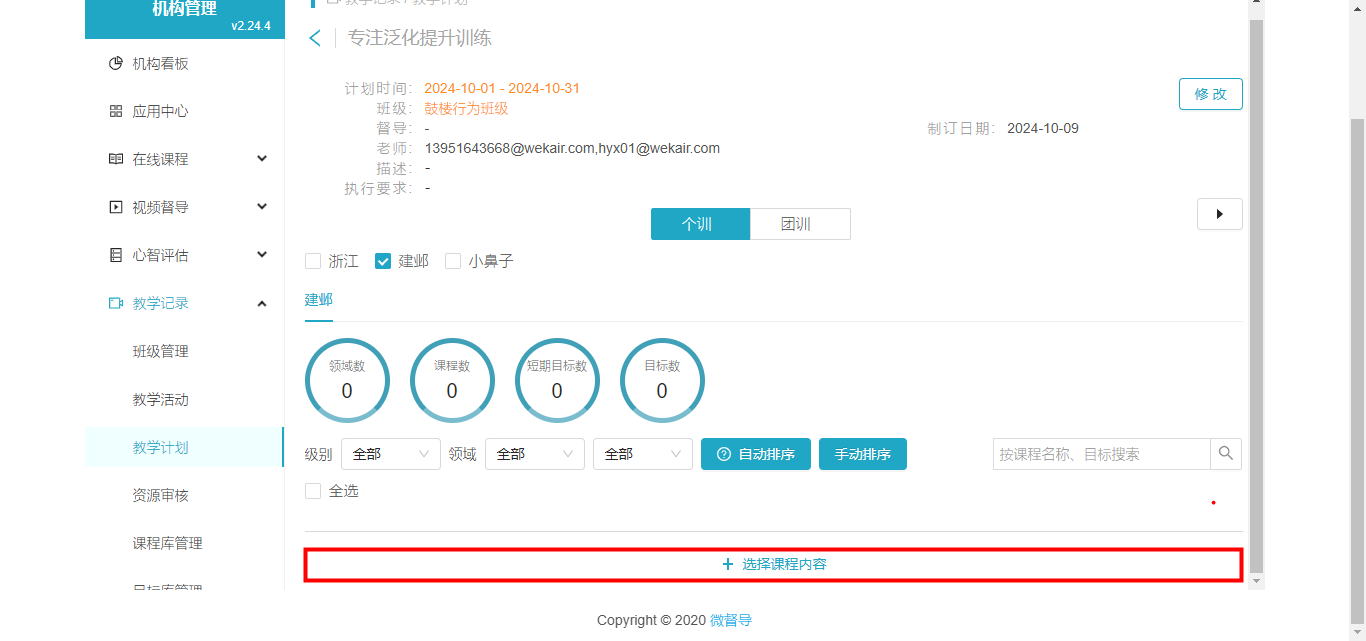
Task: Click the question mark icon on 自动排序
Action: tap(724, 454)
